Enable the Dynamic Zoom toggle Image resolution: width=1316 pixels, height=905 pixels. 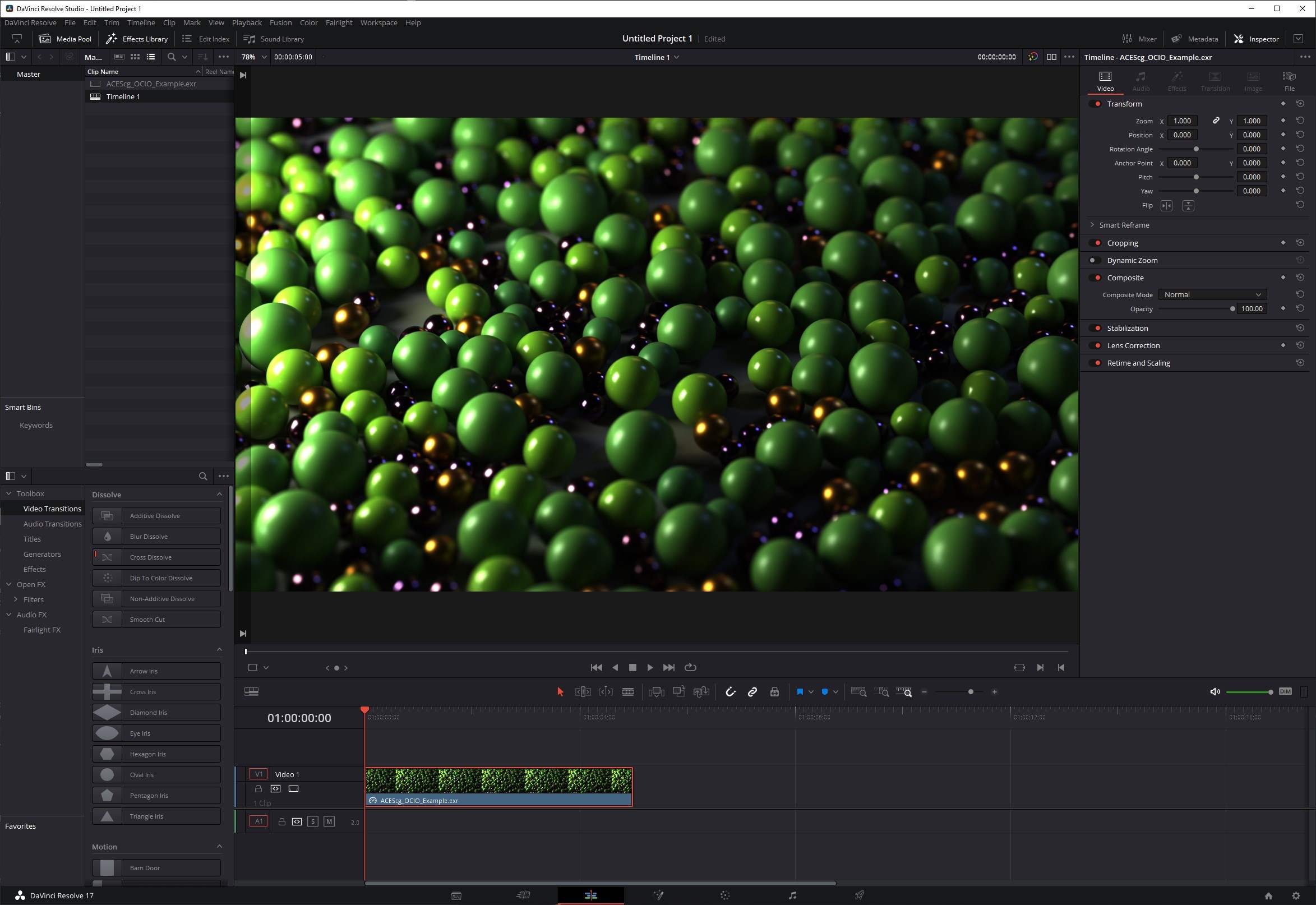1094,260
